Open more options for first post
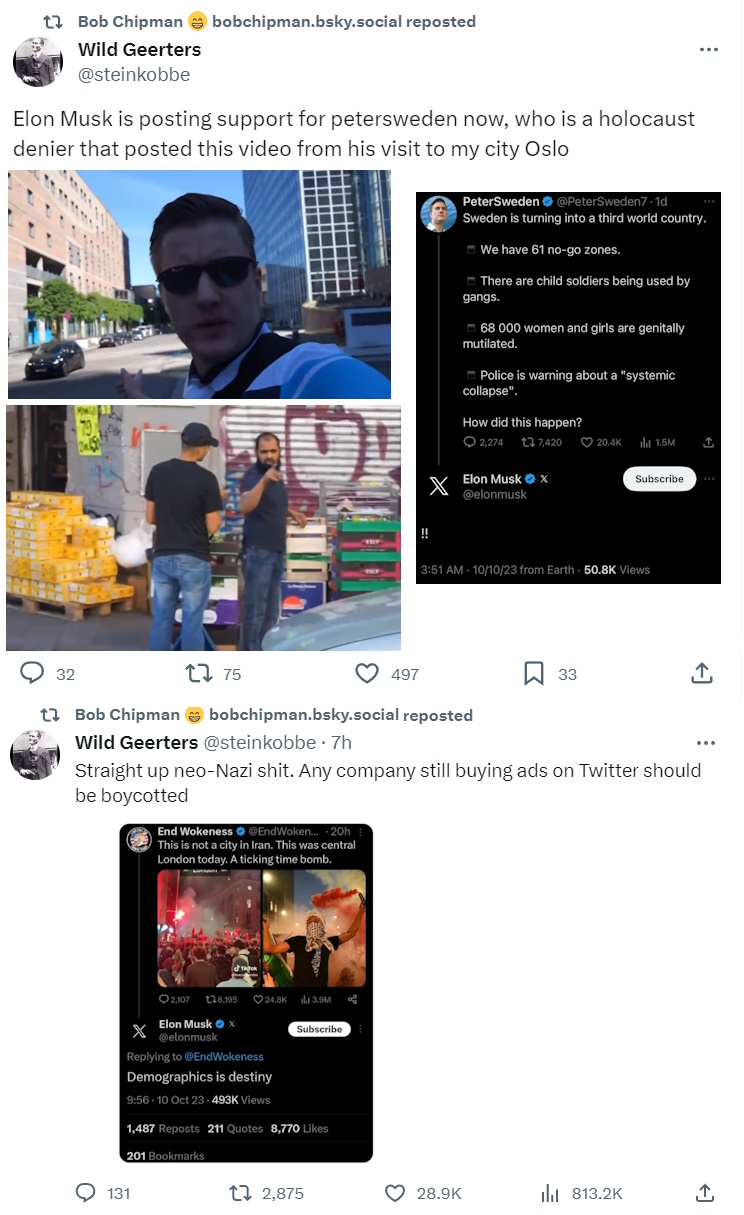This screenshot has width=744, height=1215. pos(708,49)
